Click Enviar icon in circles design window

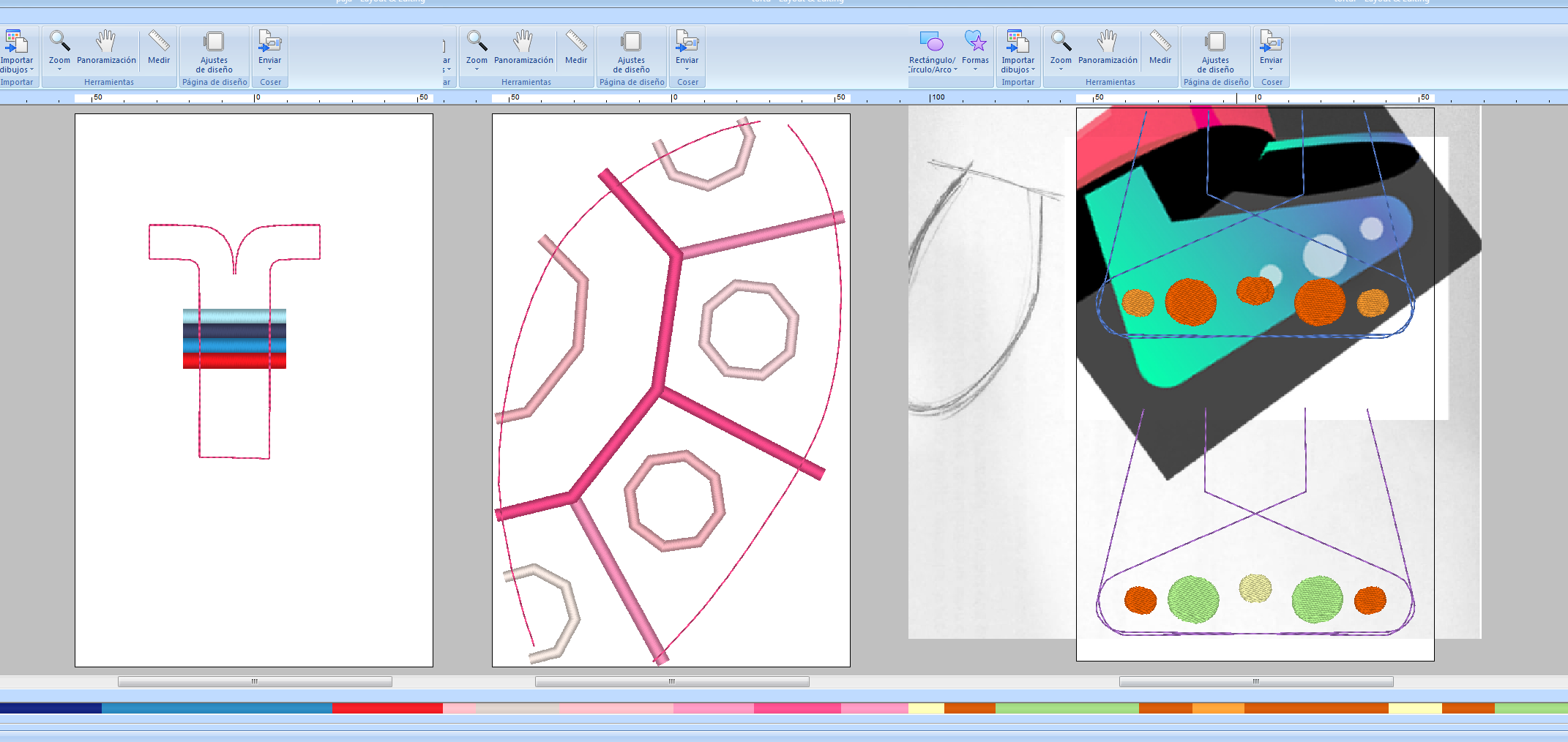[x=1271, y=41]
